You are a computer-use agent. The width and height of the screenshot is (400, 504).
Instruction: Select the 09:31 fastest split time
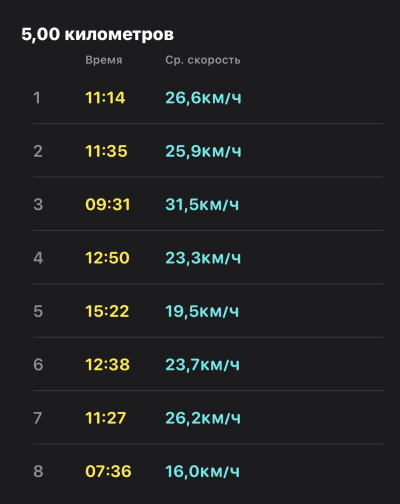pyautogui.click(x=108, y=204)
